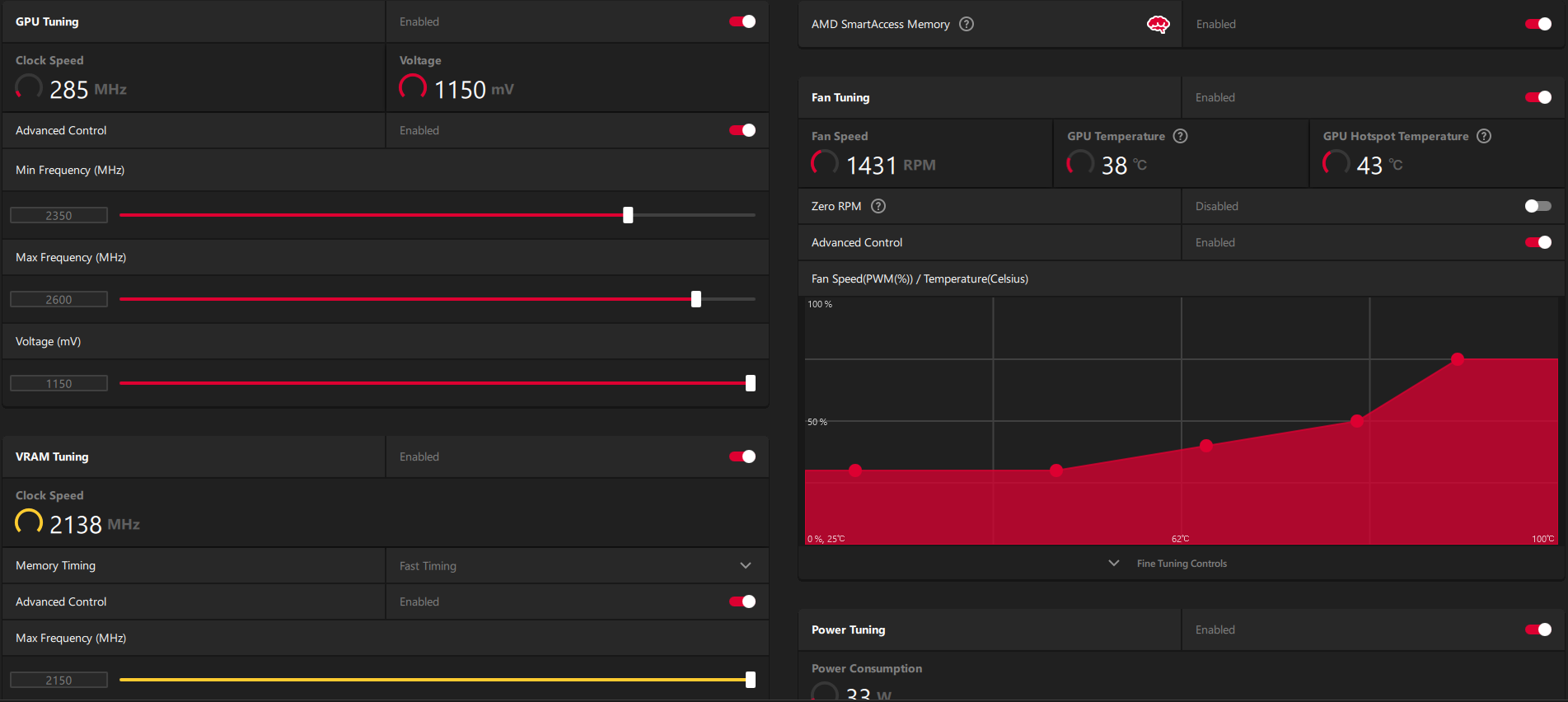Select the fan curve point at 50%
Image resolution: width=1568 pixels, height=702 pixels.
(x=1357, y=421)
